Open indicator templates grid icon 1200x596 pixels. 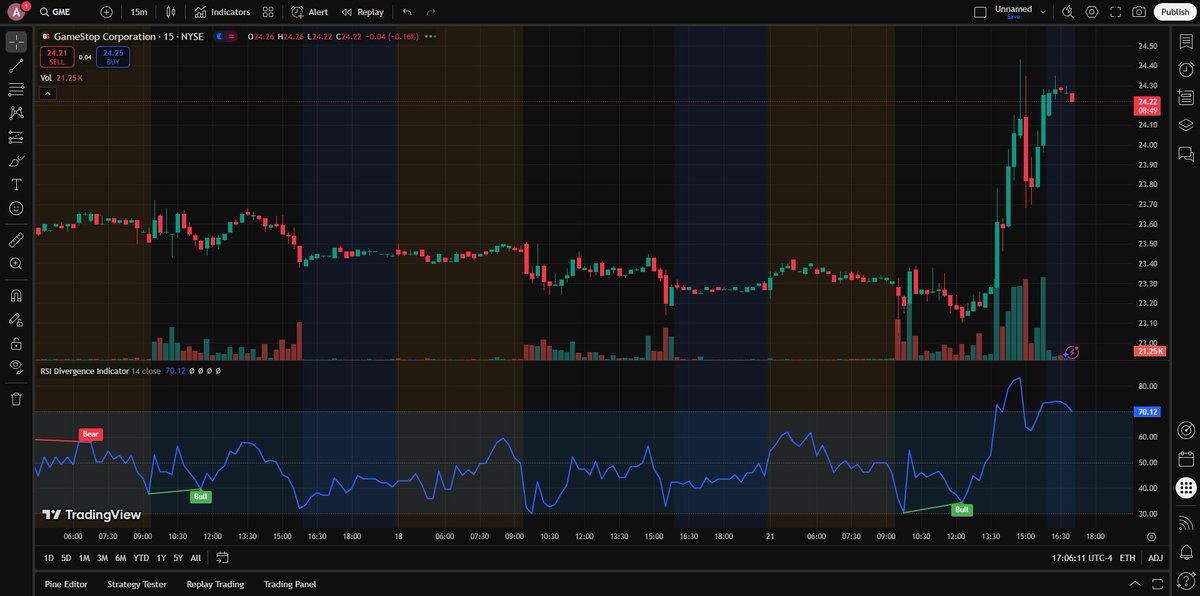(268, 12)
